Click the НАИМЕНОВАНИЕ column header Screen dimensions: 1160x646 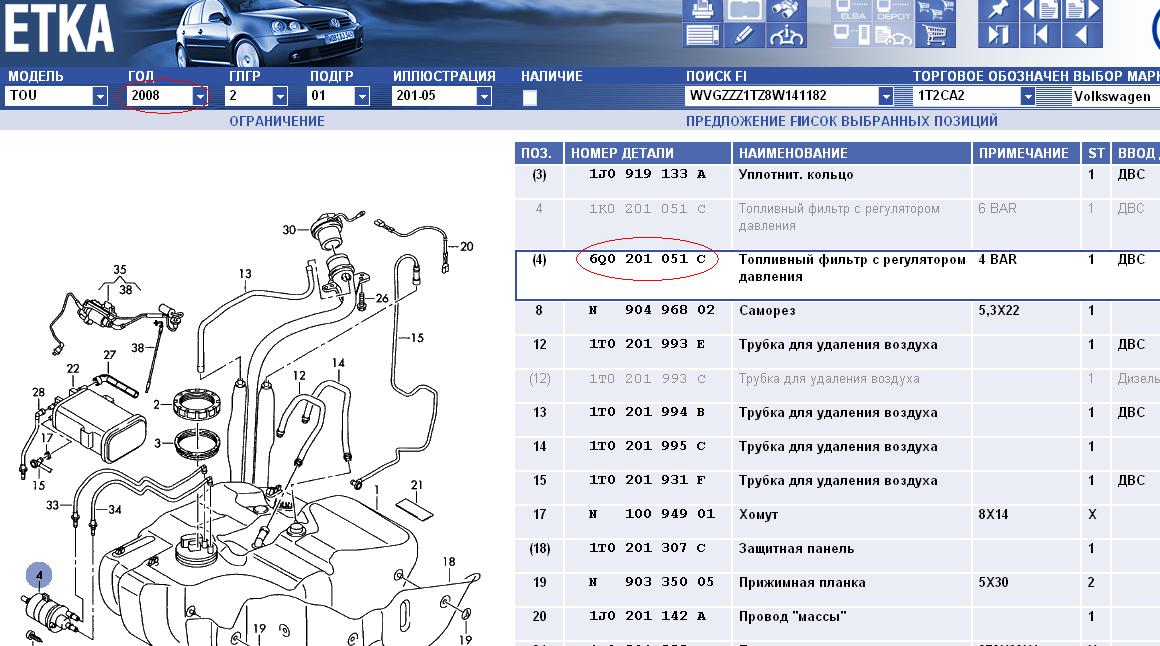tap(793, 153)
